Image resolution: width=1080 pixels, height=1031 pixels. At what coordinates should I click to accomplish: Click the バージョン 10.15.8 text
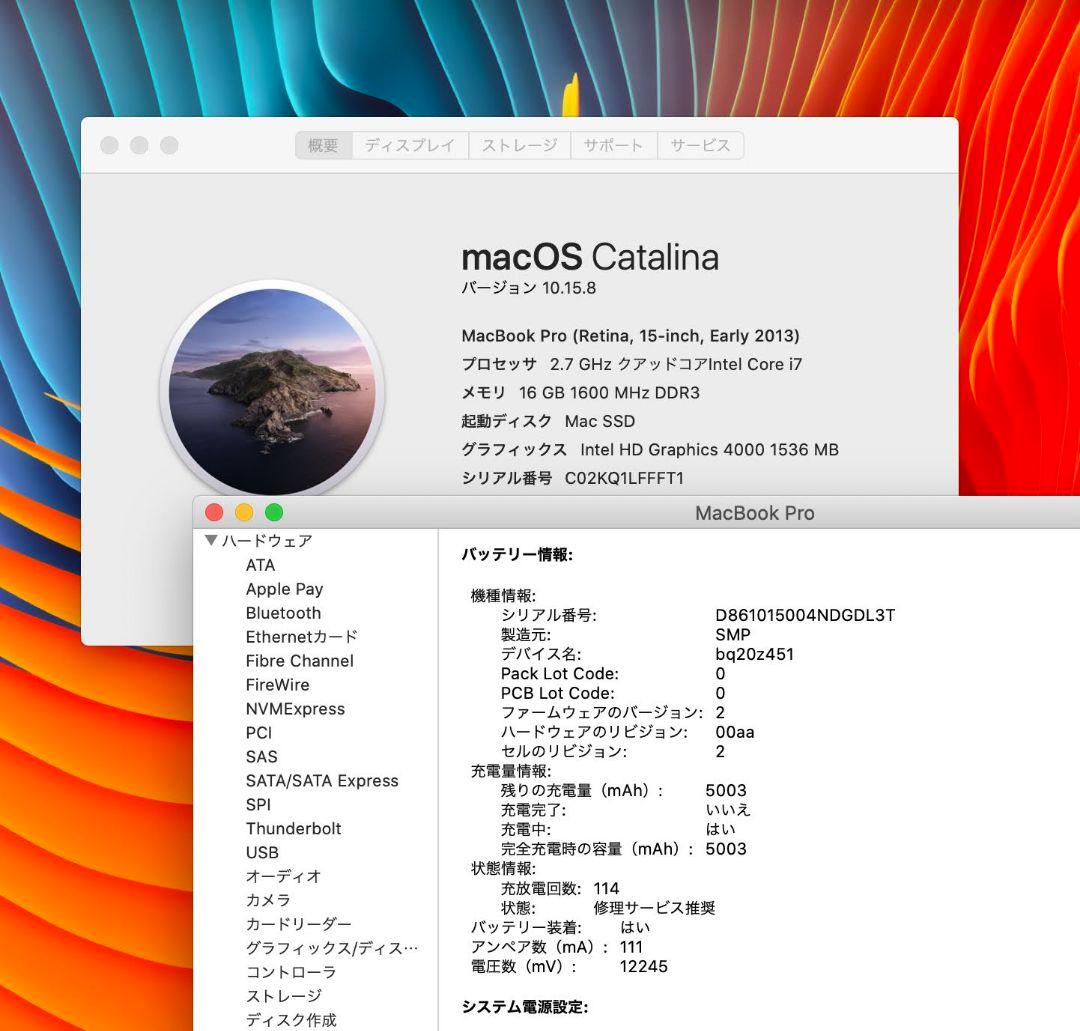528,288
